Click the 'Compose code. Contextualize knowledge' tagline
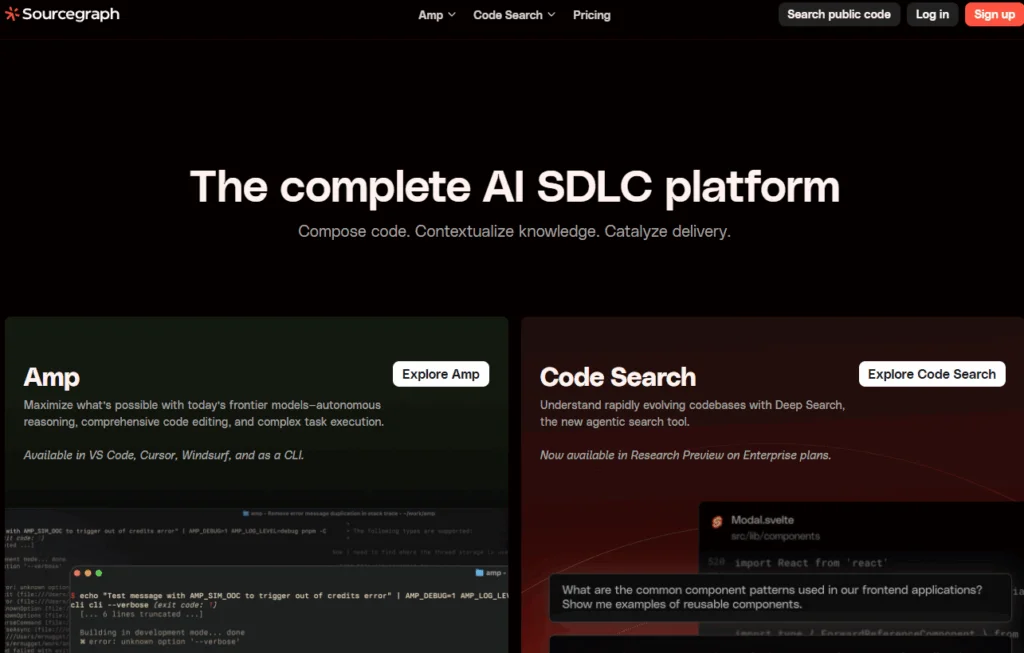1024x653 pixels. coord(514,231)
